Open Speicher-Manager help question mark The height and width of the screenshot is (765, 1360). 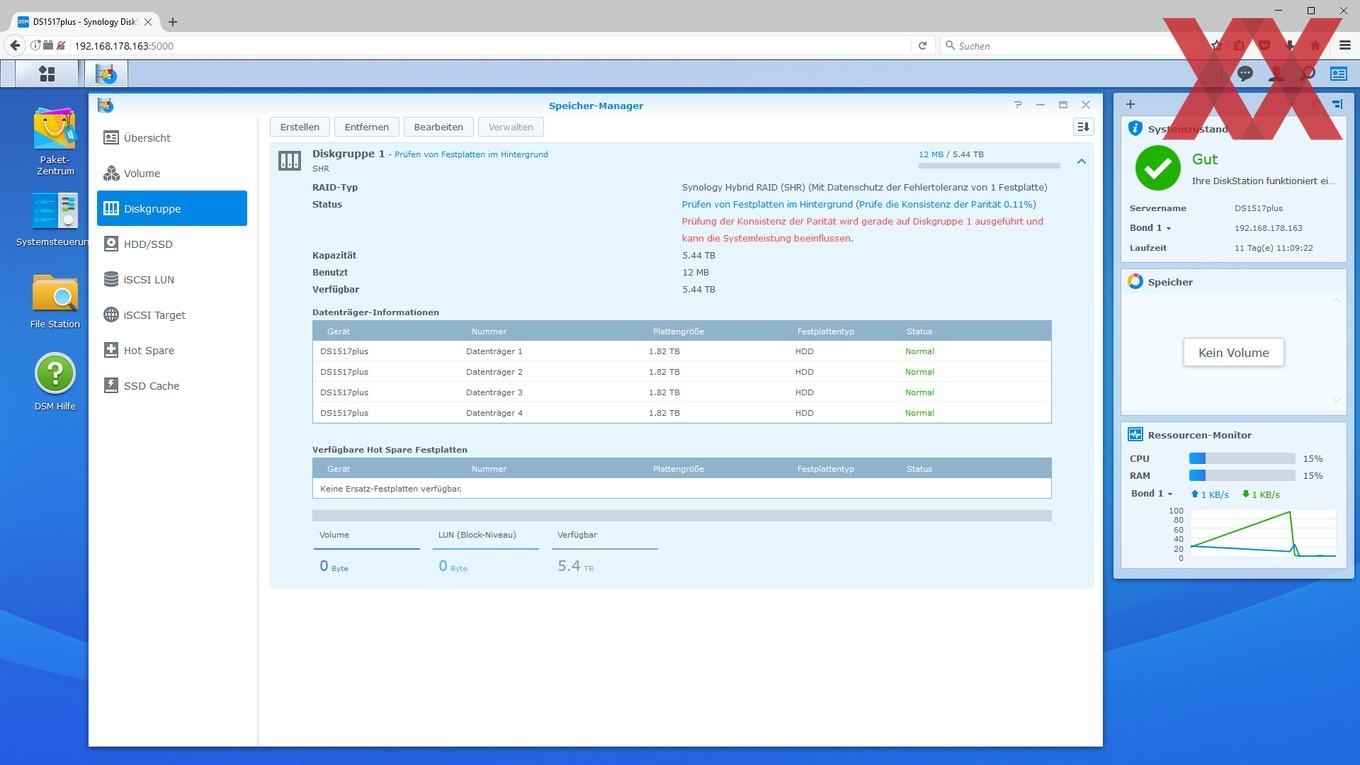[1018, 105]
